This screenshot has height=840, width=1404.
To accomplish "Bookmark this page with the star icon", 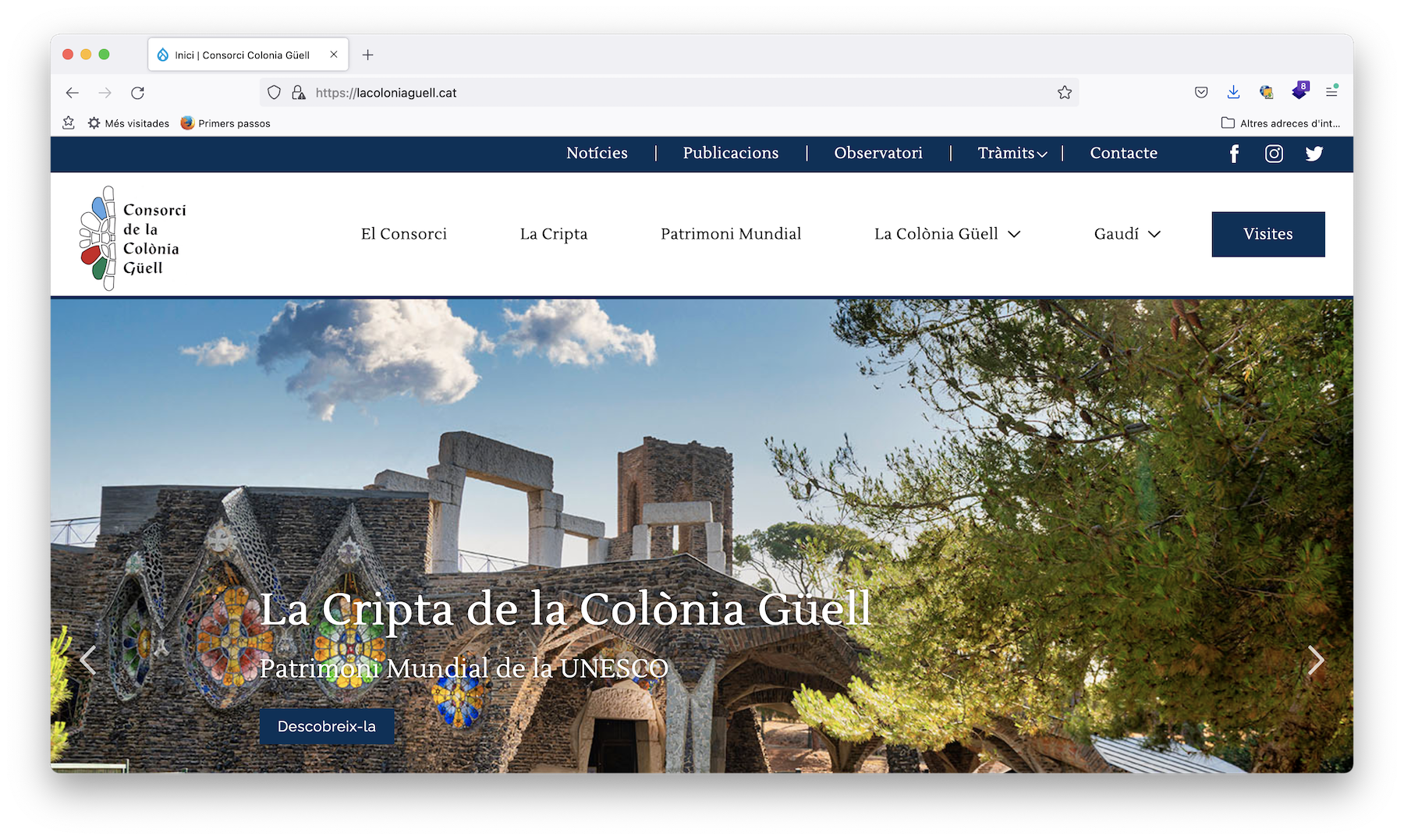I will [x=1065, y=93].
